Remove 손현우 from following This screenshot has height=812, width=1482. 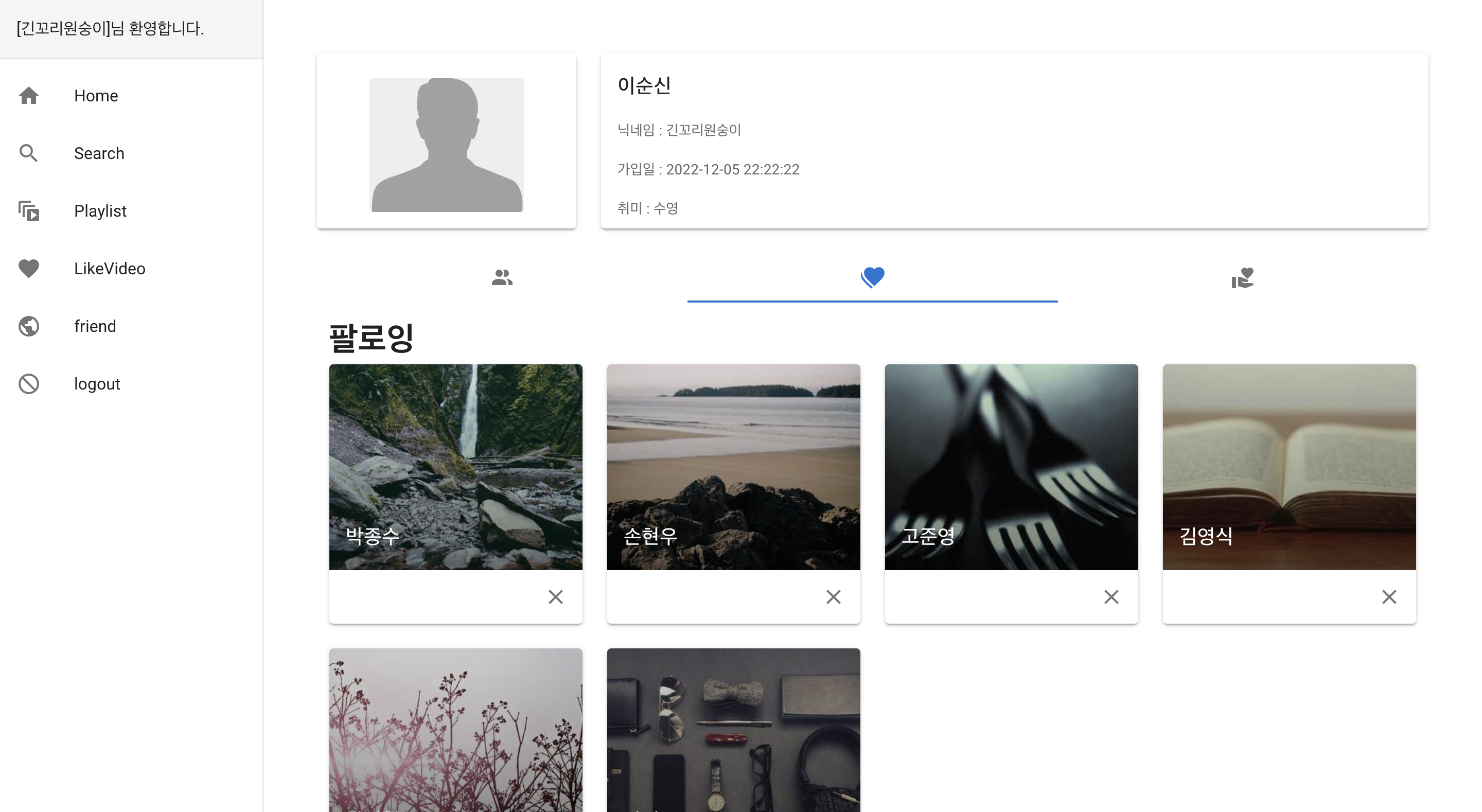(x=833, y=597)
